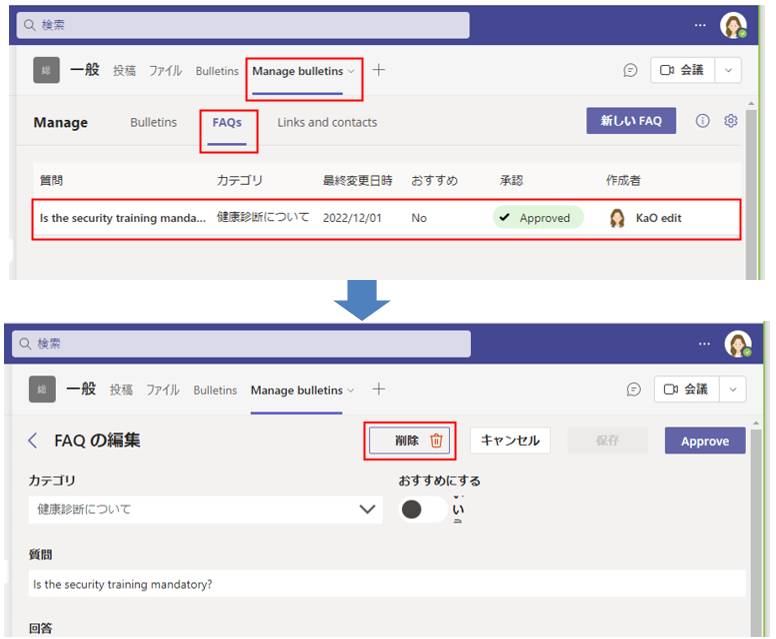The width and height of the screenshot is (776, 639).
Task: Click the 新しい FAQ button
Action: [x=631, y=121]
